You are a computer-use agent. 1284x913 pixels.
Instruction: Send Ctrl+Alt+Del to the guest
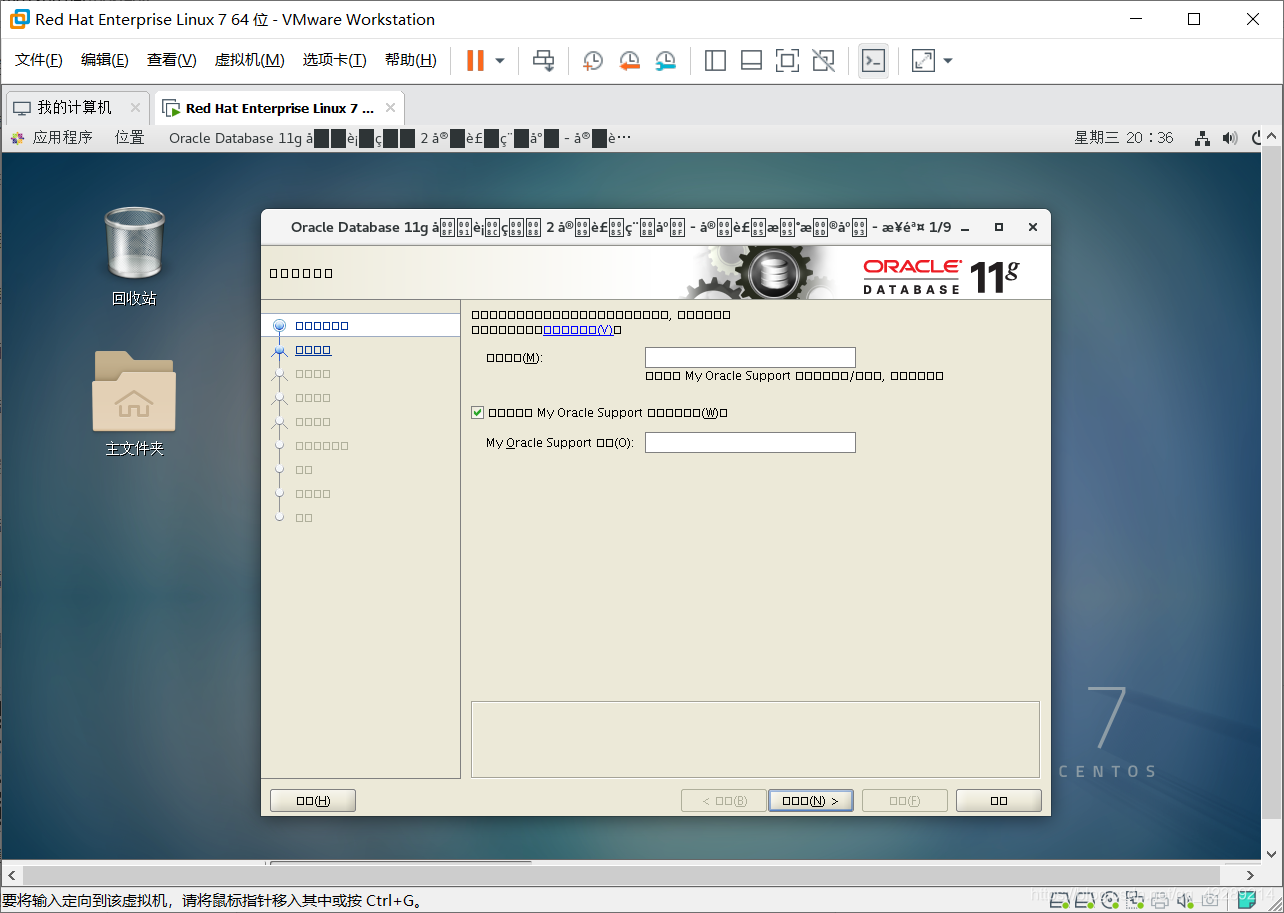pos(543,61)
